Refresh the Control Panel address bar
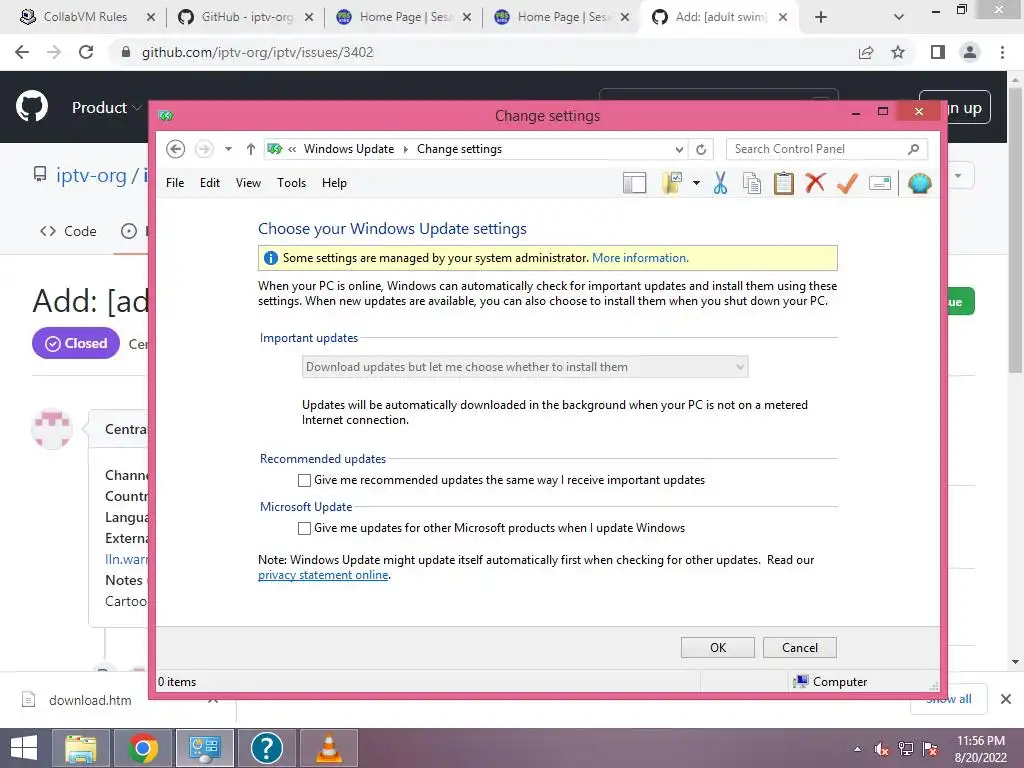 coord(701,149)
